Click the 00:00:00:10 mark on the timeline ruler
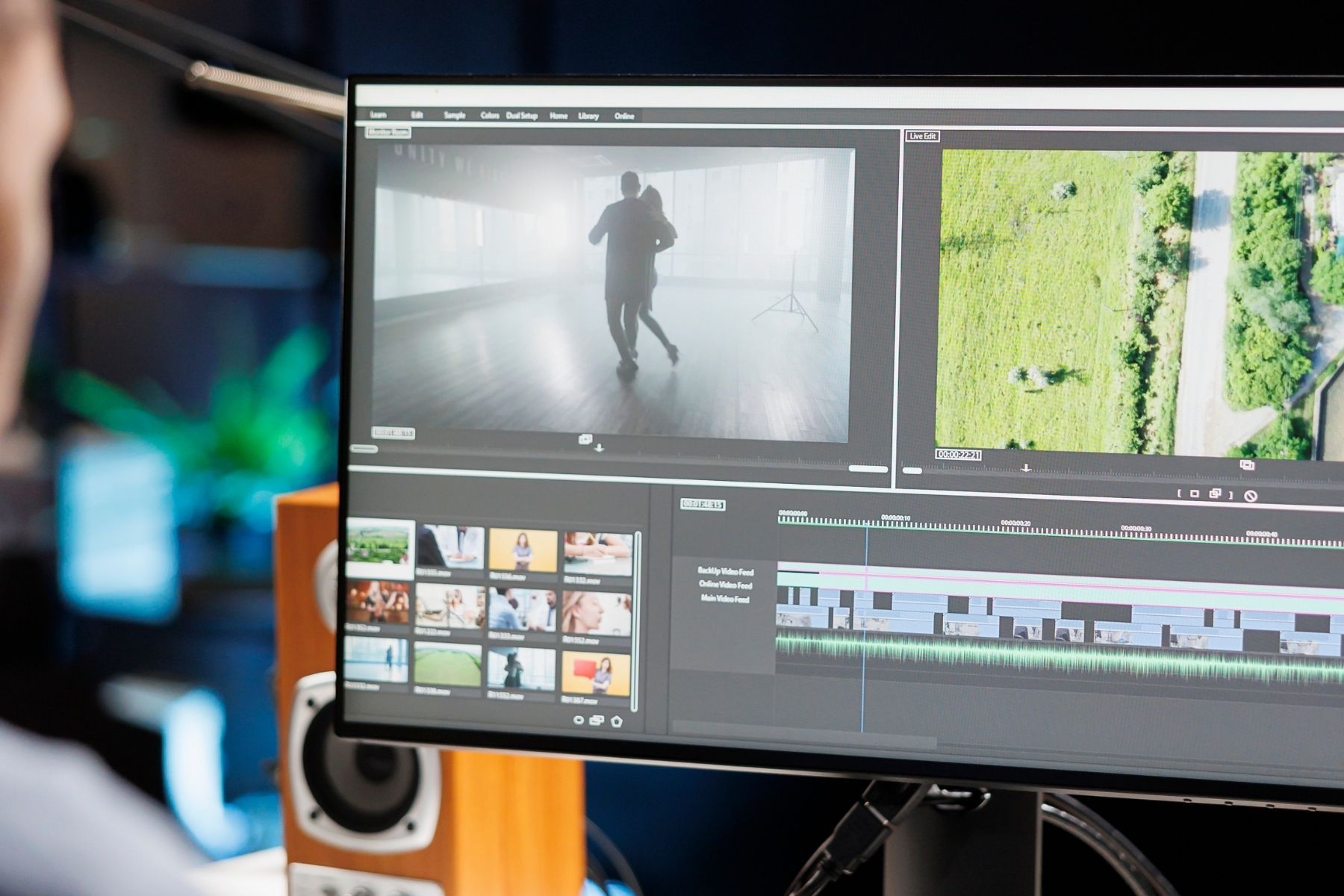Image resolution: width=1344 pixels, height=896 pixels. (x=895, y=517)
